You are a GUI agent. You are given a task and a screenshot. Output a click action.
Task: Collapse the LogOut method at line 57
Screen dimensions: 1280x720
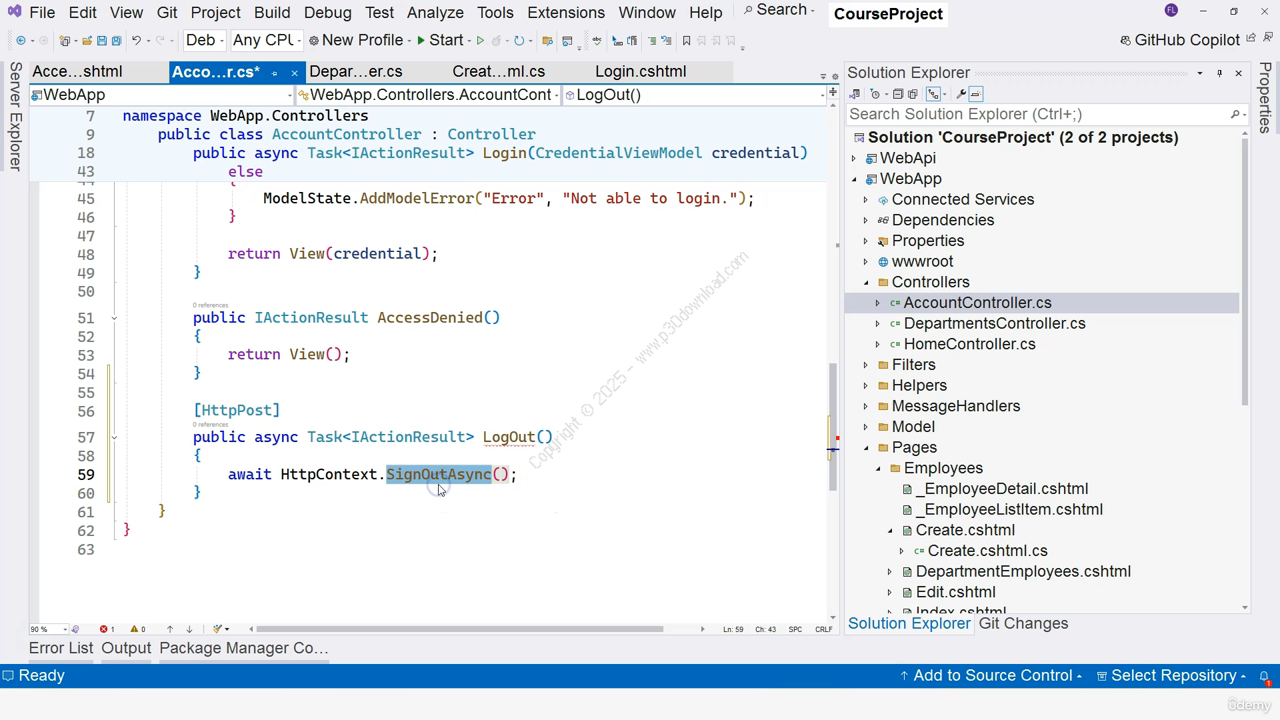(x=114, y=437)
